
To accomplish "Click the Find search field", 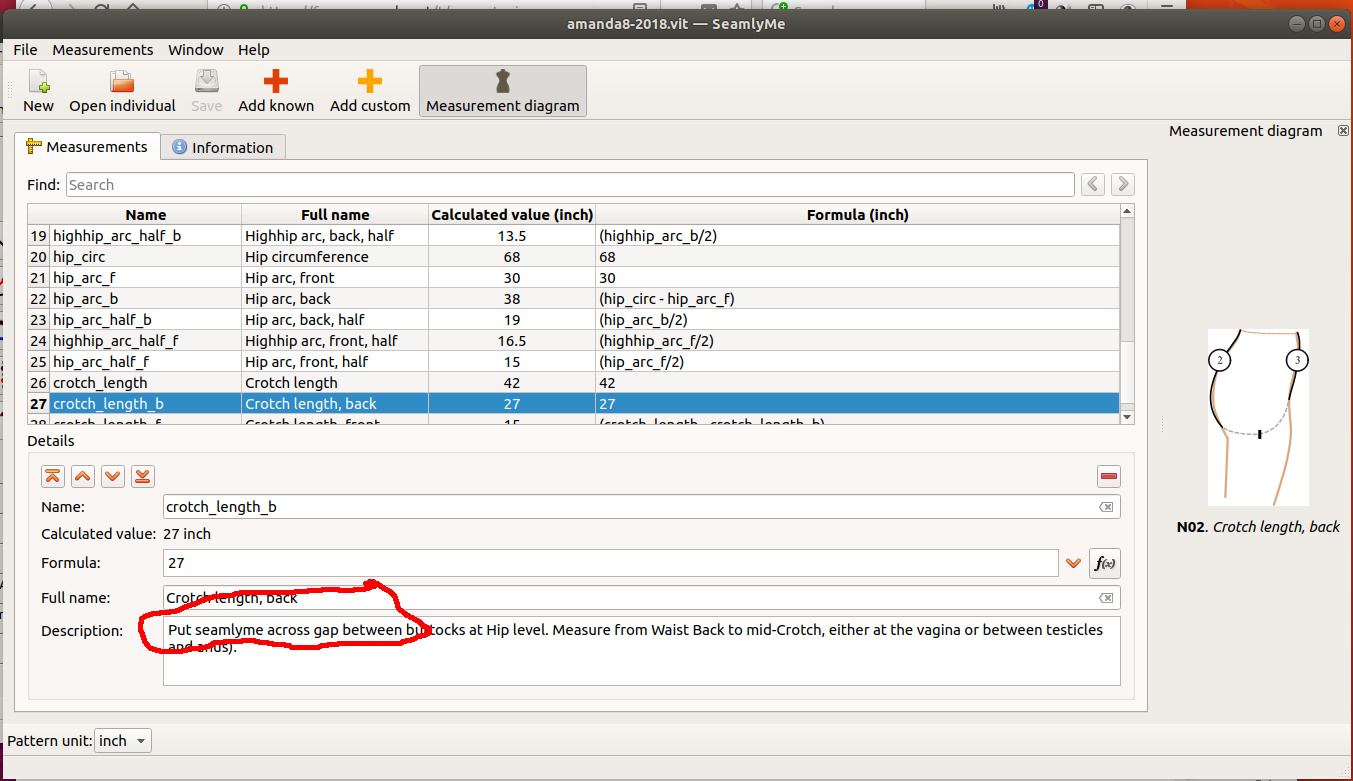I will pos(570,185).
